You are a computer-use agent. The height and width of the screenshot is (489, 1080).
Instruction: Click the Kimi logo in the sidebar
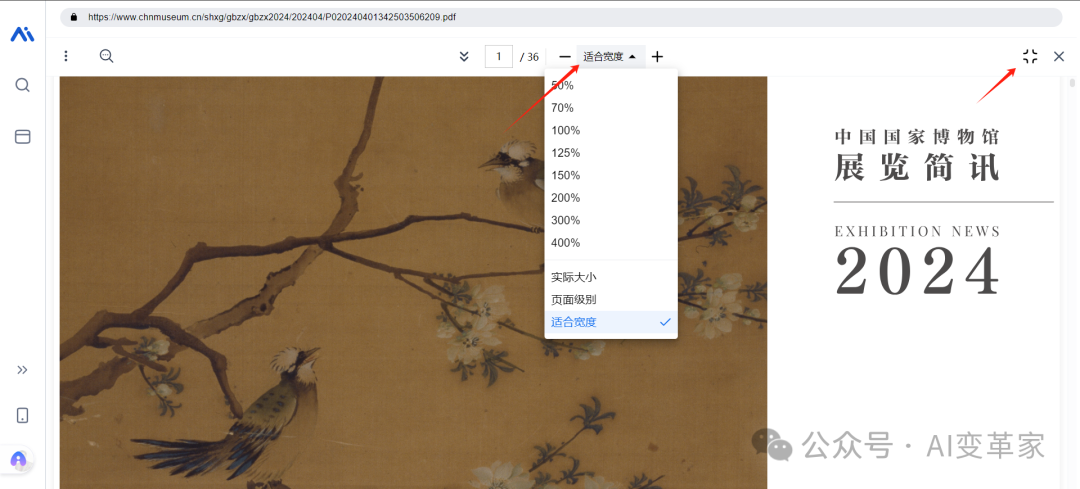point(22,34)
